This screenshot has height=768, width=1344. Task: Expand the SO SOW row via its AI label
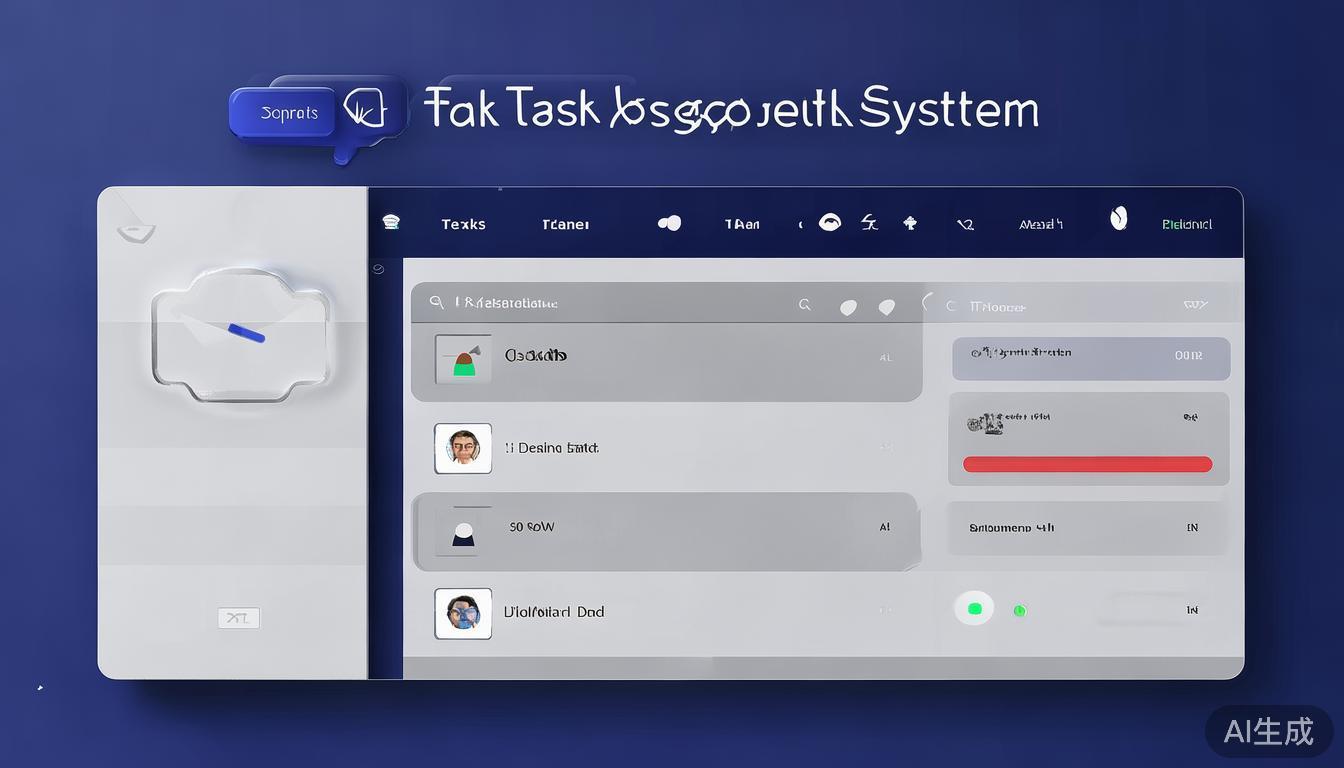coord(884,527)
